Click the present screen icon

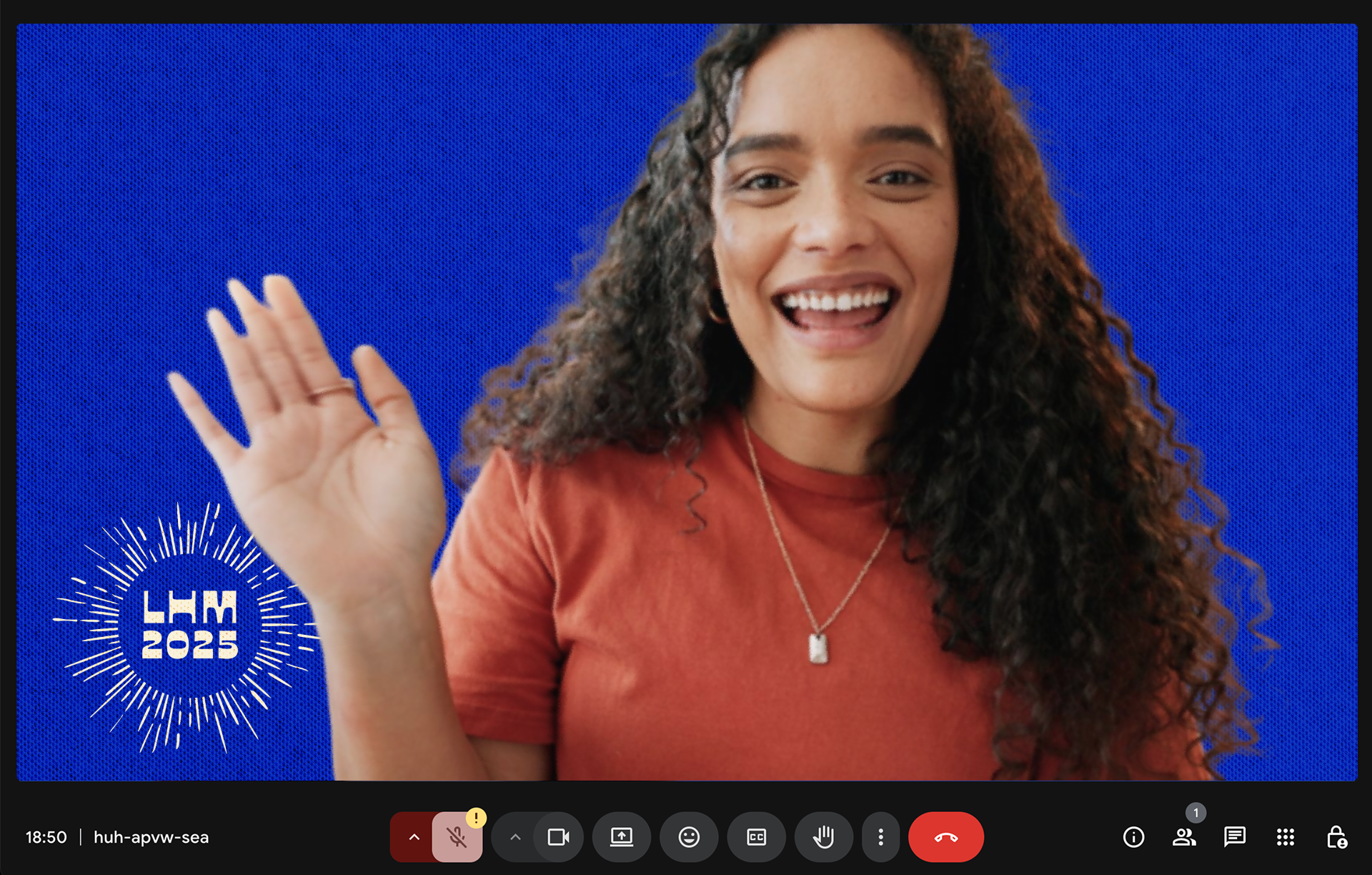[x=621, y=837]
